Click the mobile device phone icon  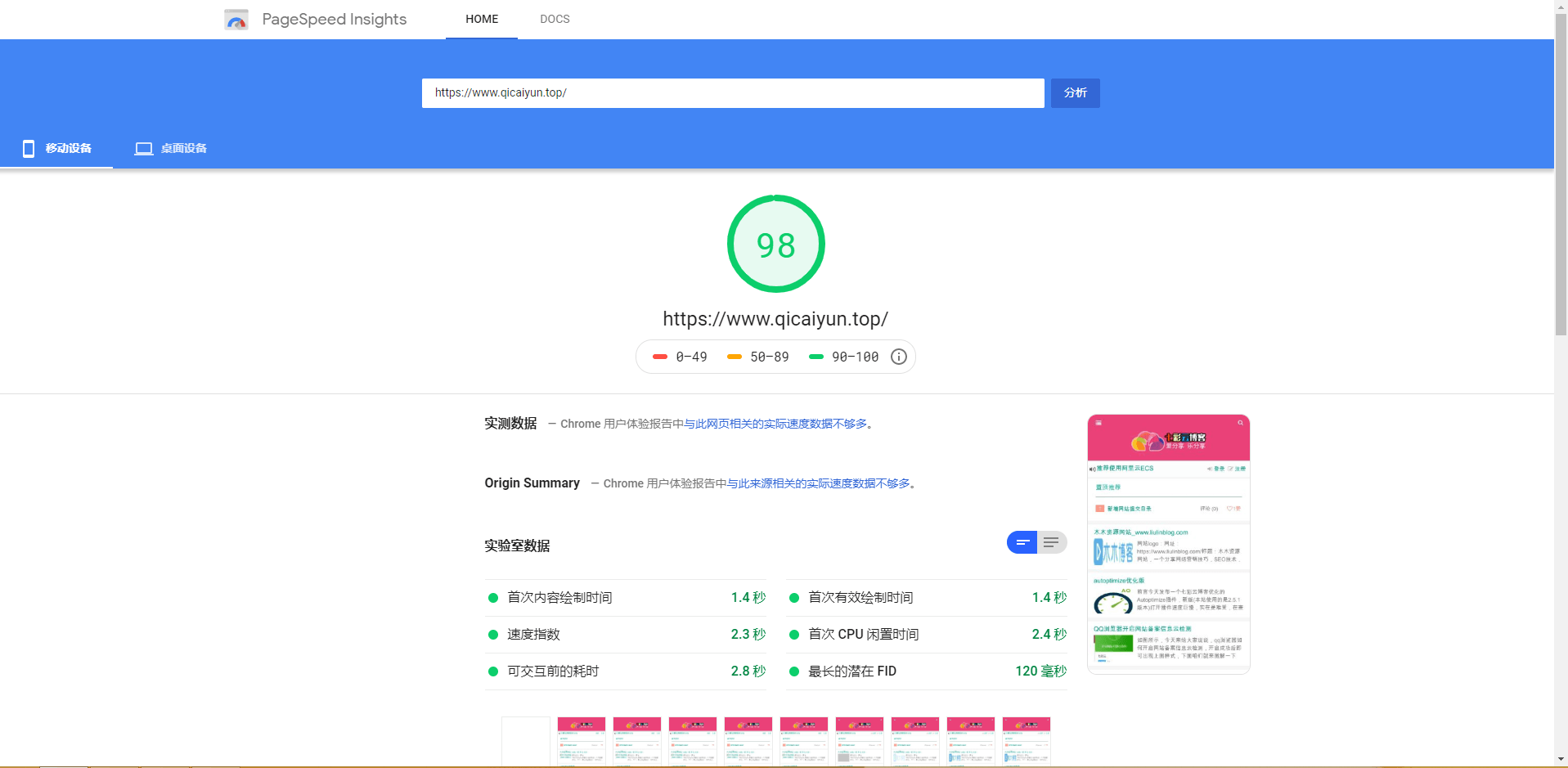pyautogui.click(x=29, y=149)
